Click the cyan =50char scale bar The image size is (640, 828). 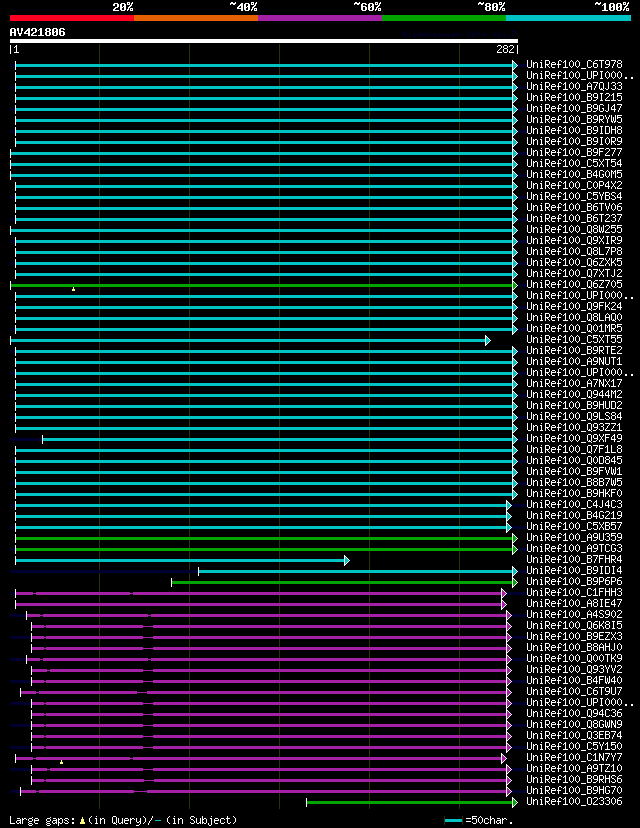pos(454,821)
